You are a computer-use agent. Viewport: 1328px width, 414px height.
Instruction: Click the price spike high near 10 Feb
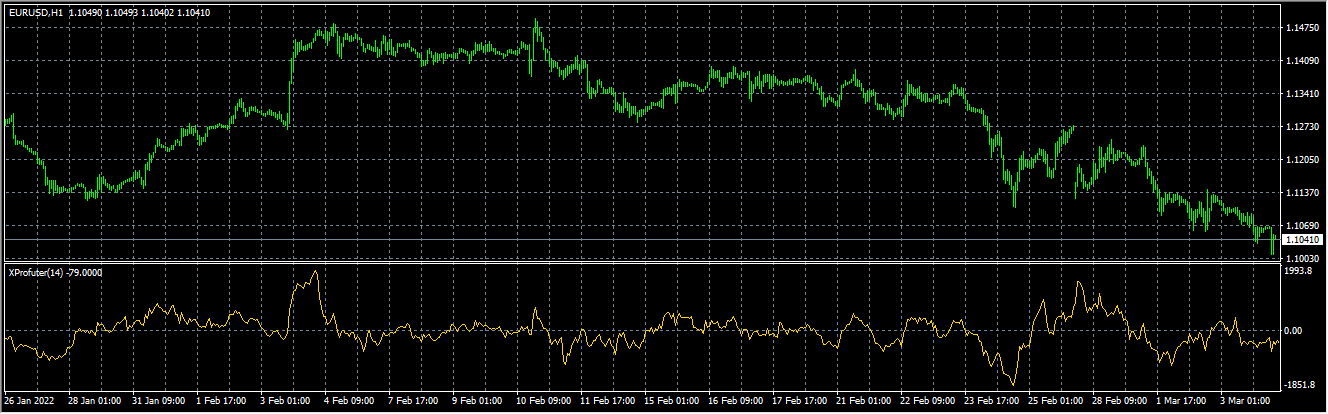(536, 22)
